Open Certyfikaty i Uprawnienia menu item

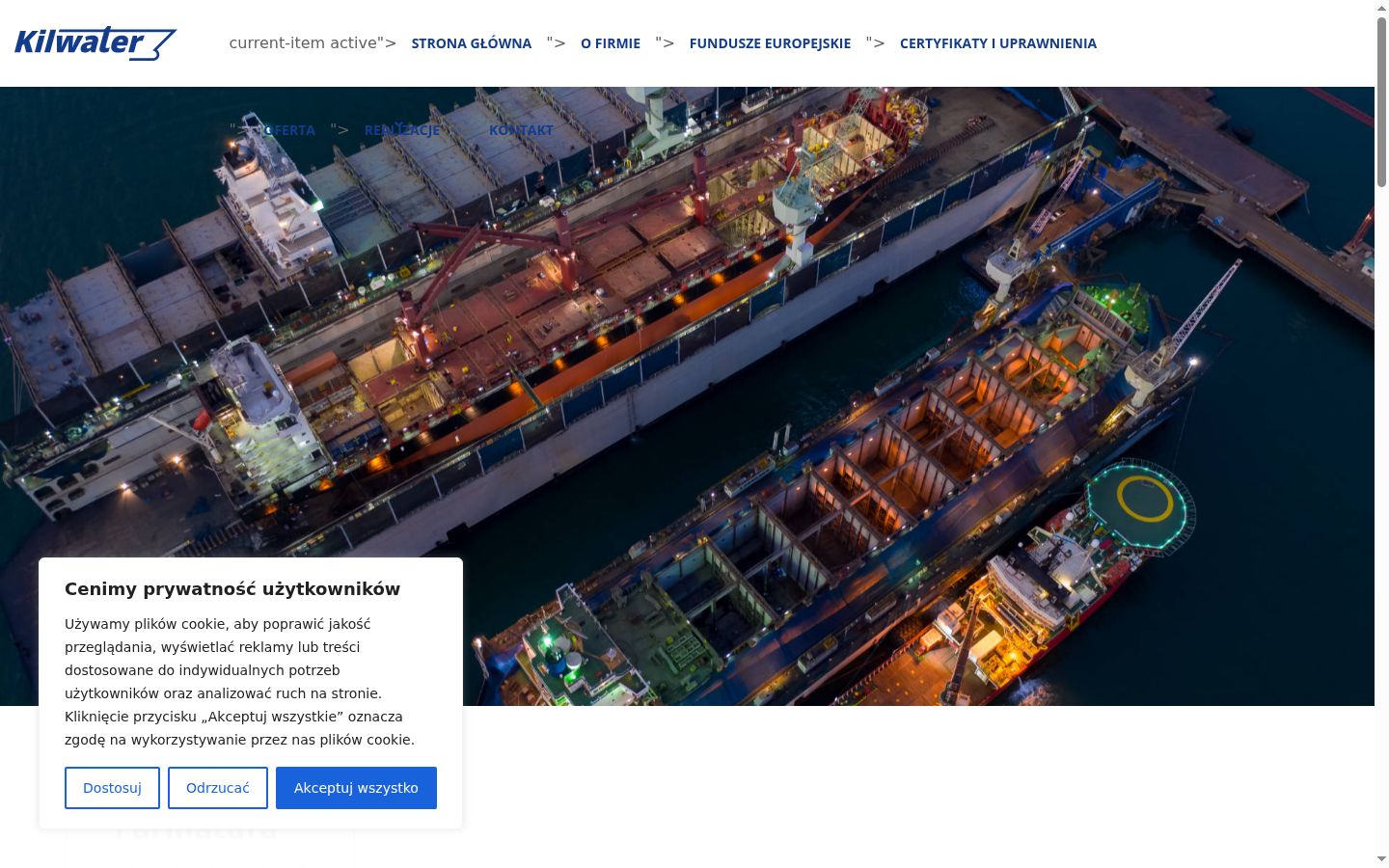pyautogui.click(x=998, y=43)
